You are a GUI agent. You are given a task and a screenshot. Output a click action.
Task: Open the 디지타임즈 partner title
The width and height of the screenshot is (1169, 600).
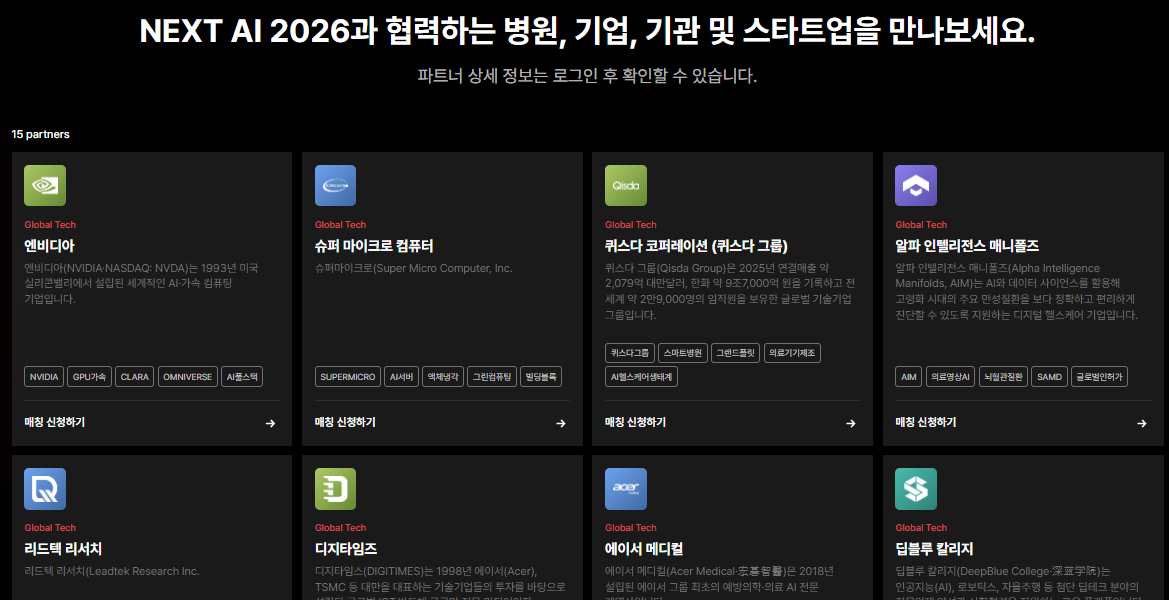[346, 549]
